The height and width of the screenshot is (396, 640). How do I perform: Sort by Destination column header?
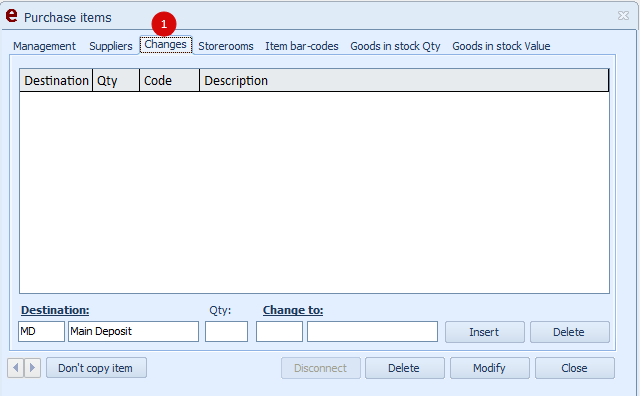pyautogui.click(x=56, y=80)
